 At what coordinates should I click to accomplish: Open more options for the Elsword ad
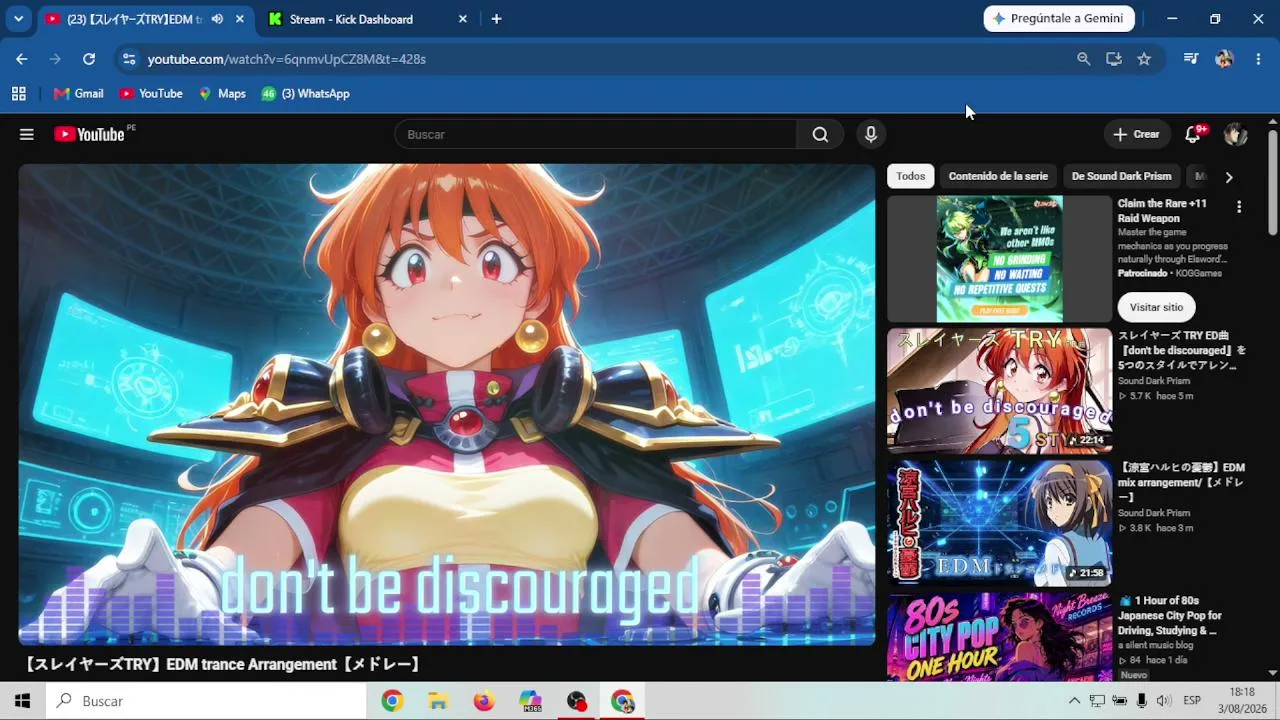point(1239,207)
